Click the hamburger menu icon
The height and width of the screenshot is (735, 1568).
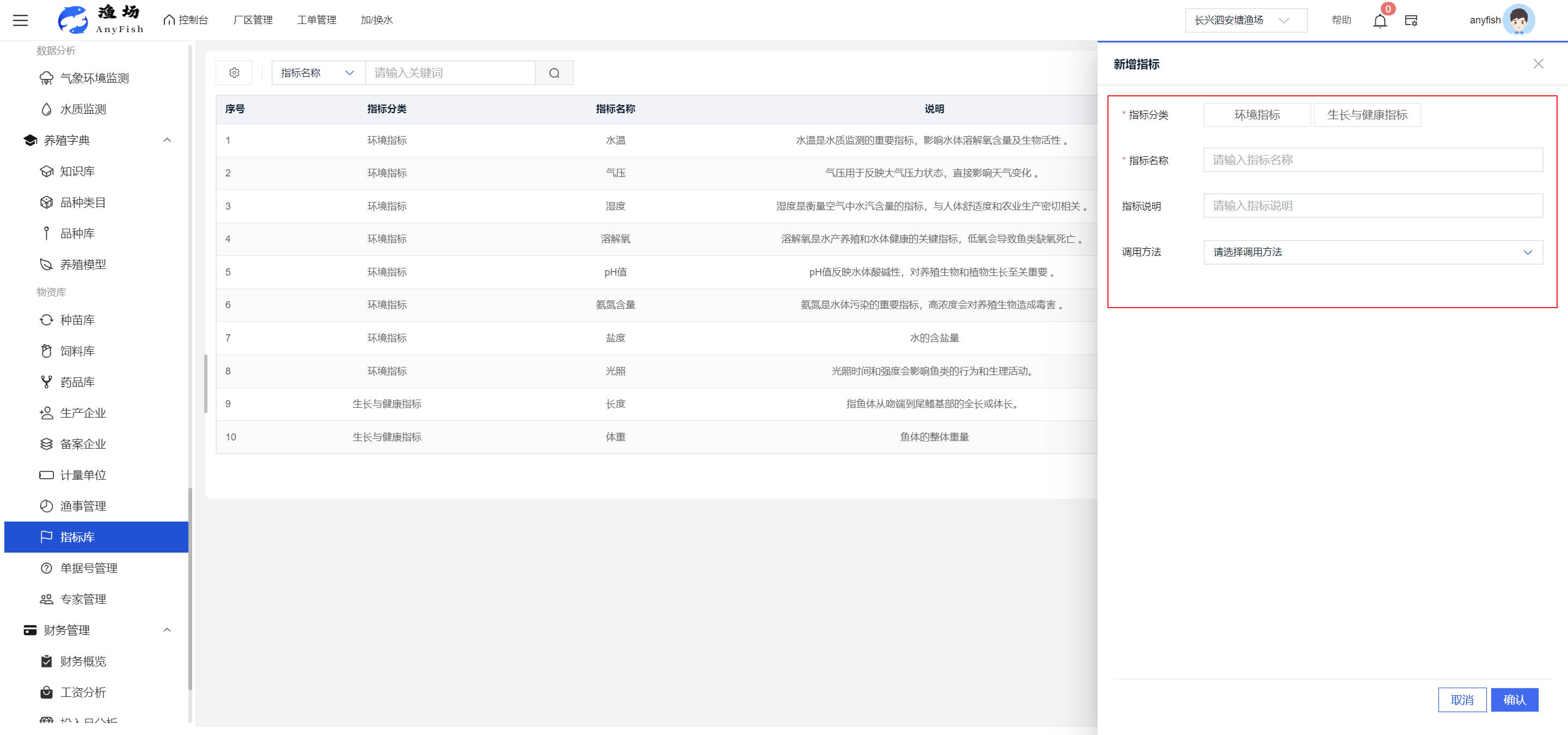coord(20,20)
